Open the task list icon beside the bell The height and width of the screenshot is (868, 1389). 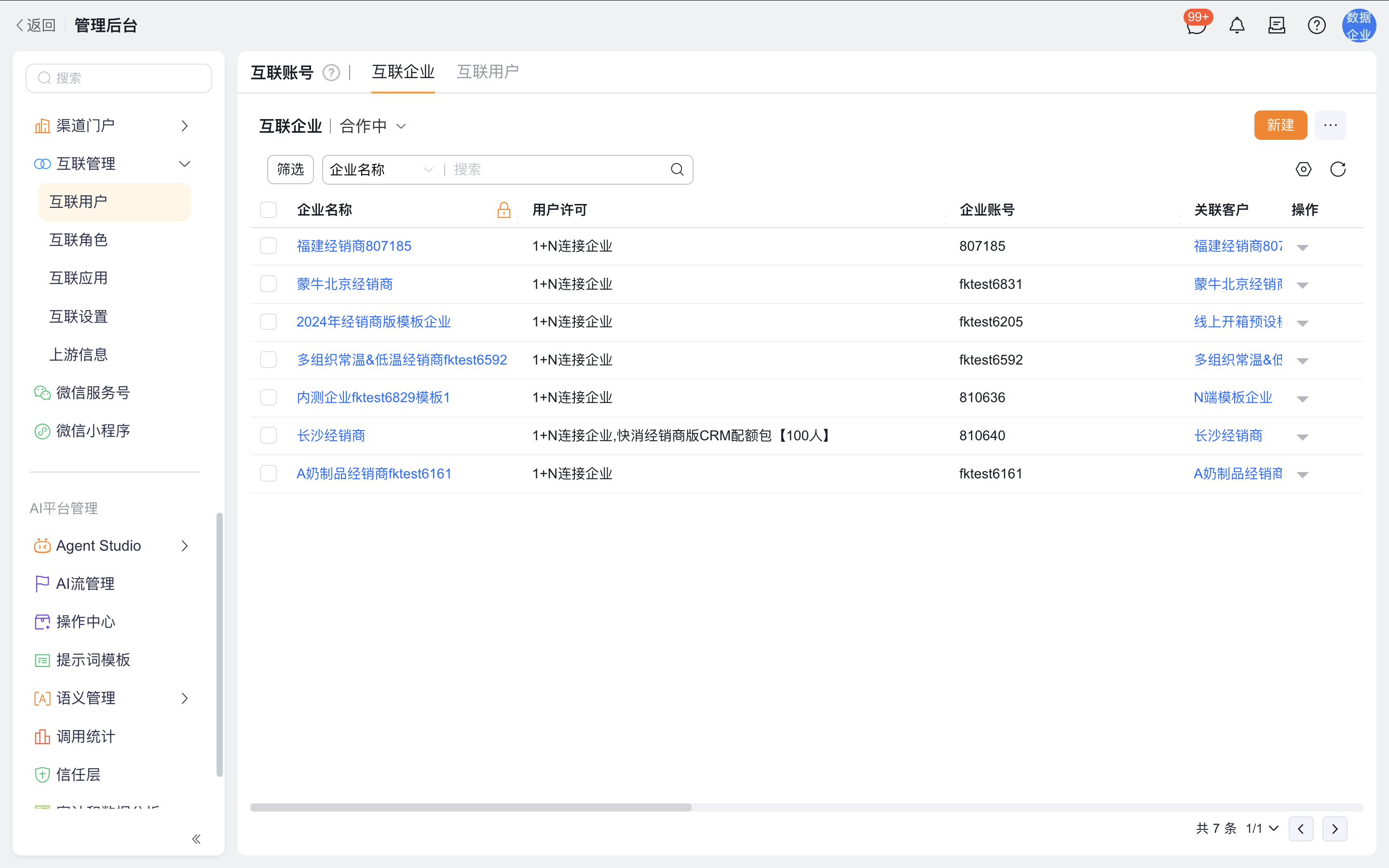(x=1277, y=26)
